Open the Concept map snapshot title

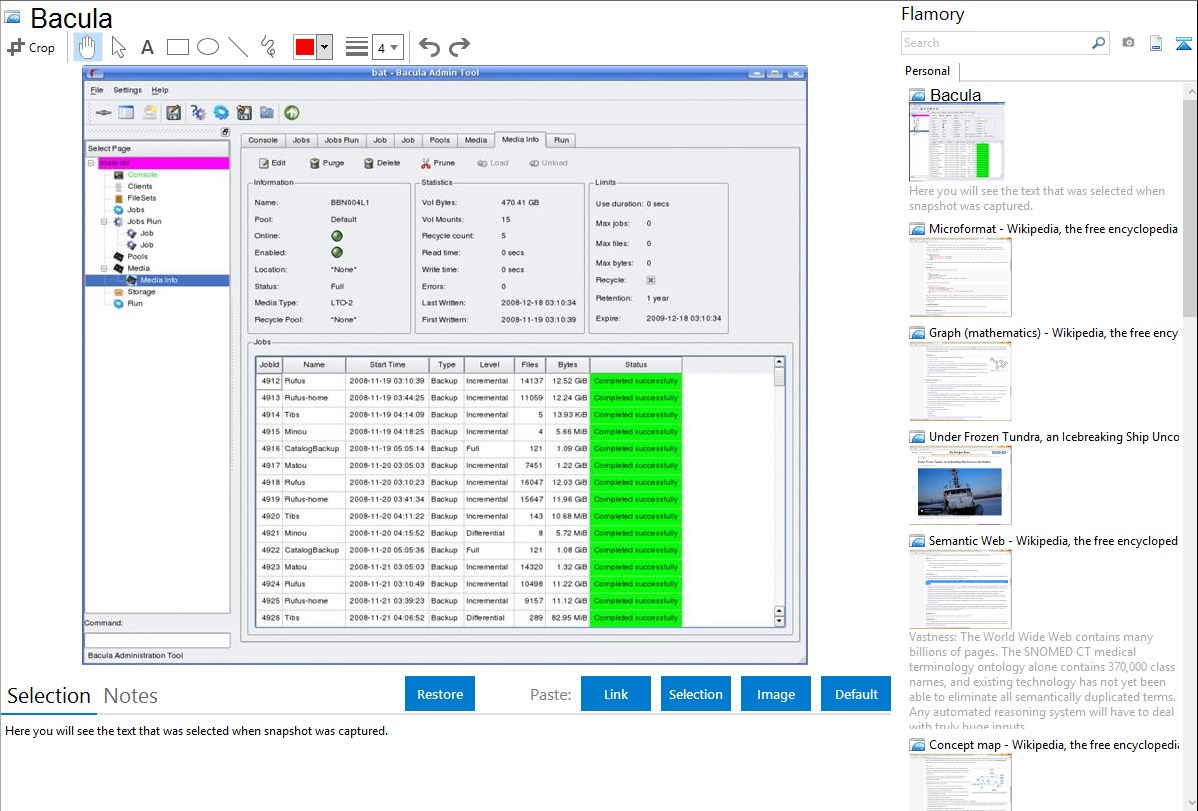pyautogui.click(x=1053, y=745)
